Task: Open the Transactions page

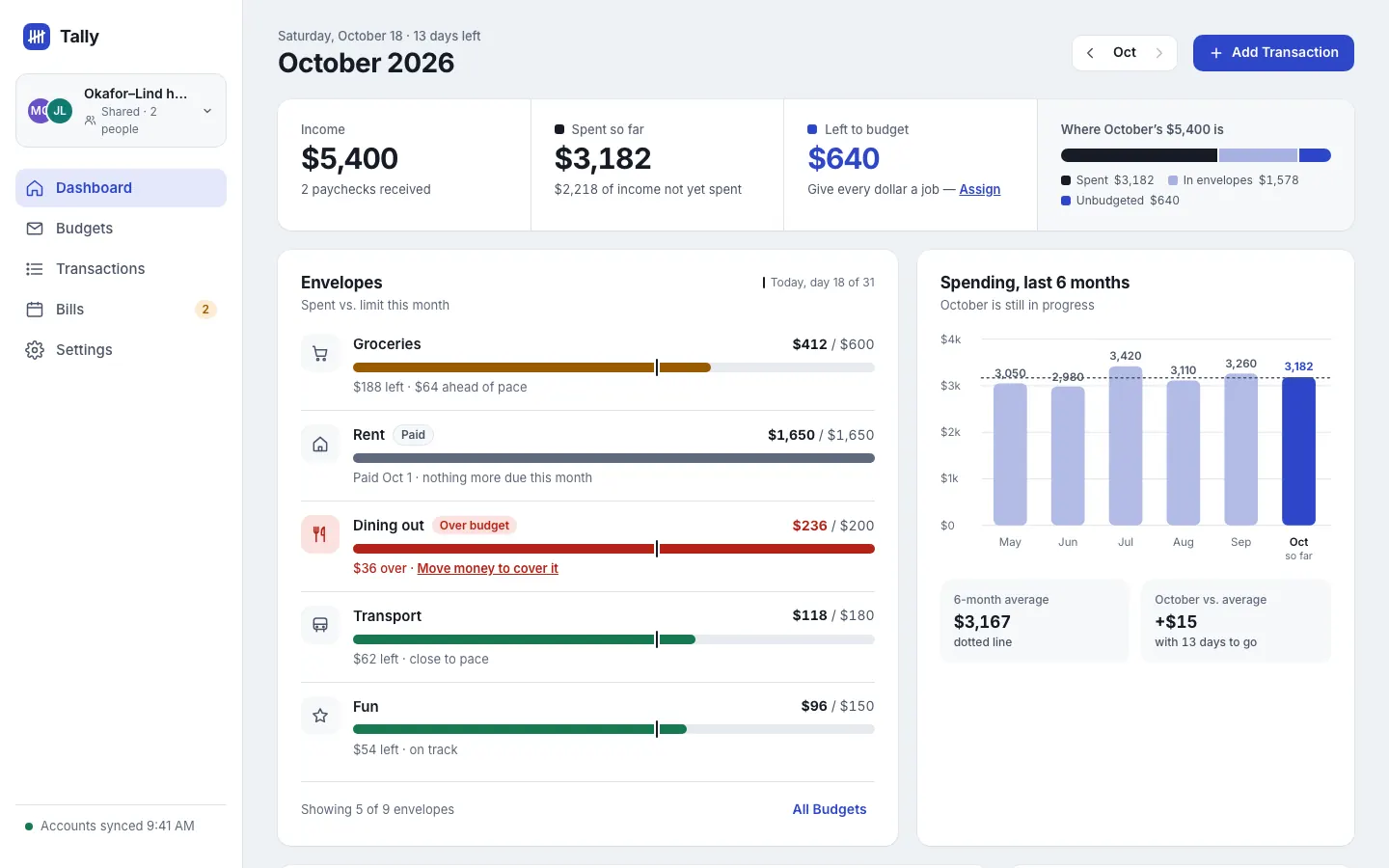Action: coord(121,269)
